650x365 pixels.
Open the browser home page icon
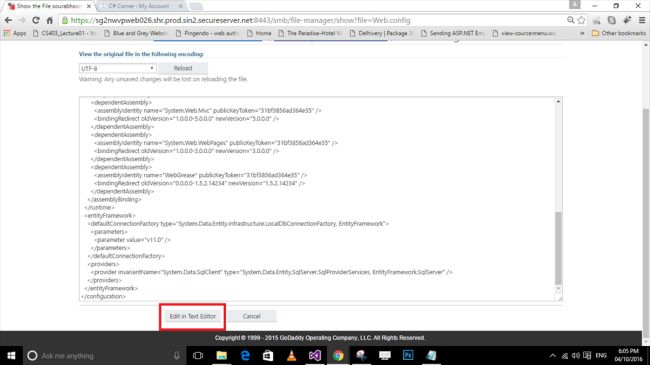click(50, 20)
